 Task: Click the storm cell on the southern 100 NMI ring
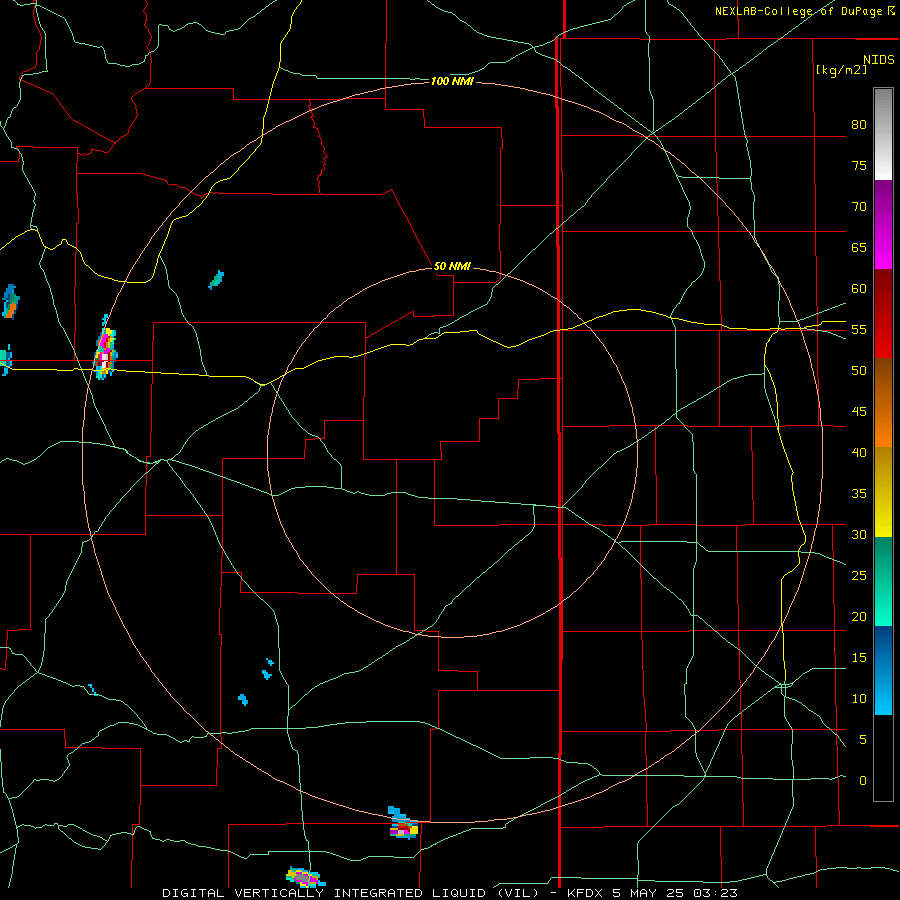click(x=403, y=823)
